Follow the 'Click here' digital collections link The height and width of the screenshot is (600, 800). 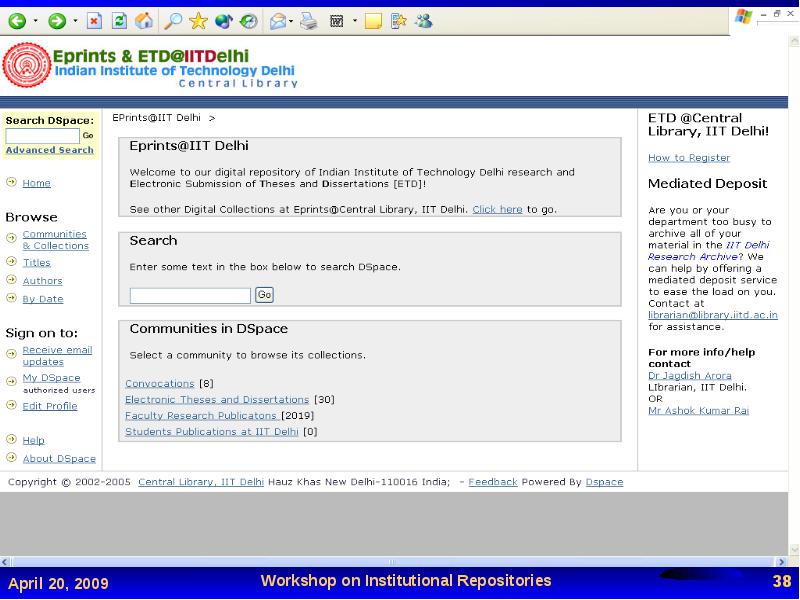(x=497, y=210)
